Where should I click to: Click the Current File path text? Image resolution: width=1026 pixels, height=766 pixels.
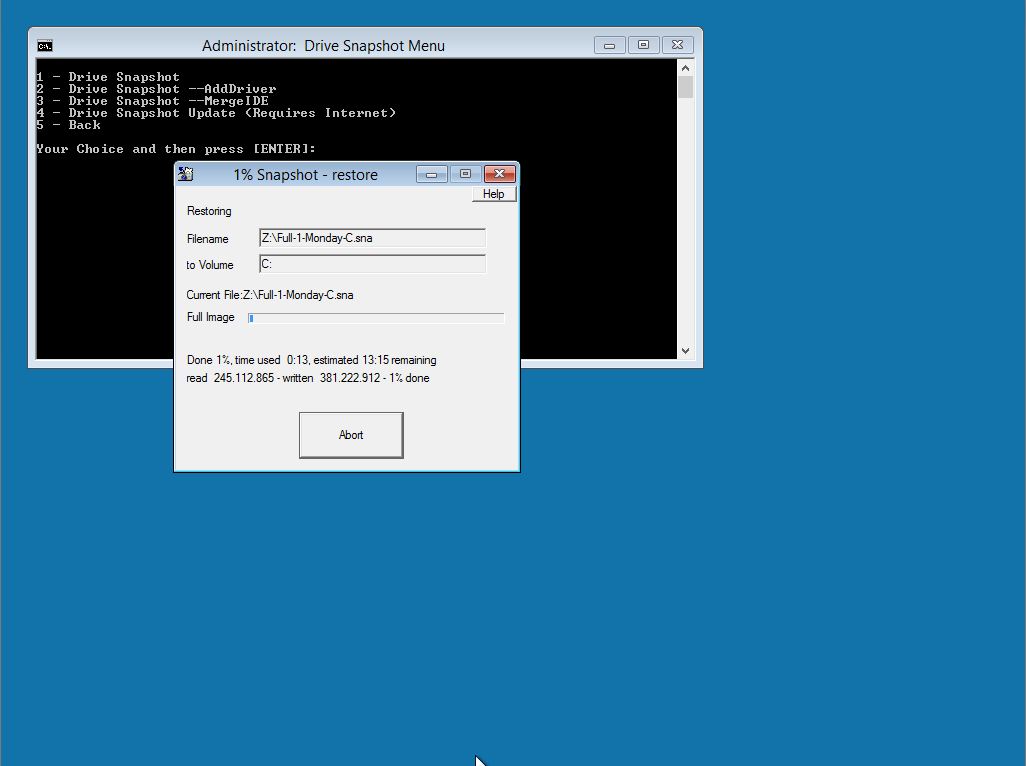[x=270, y=295]
